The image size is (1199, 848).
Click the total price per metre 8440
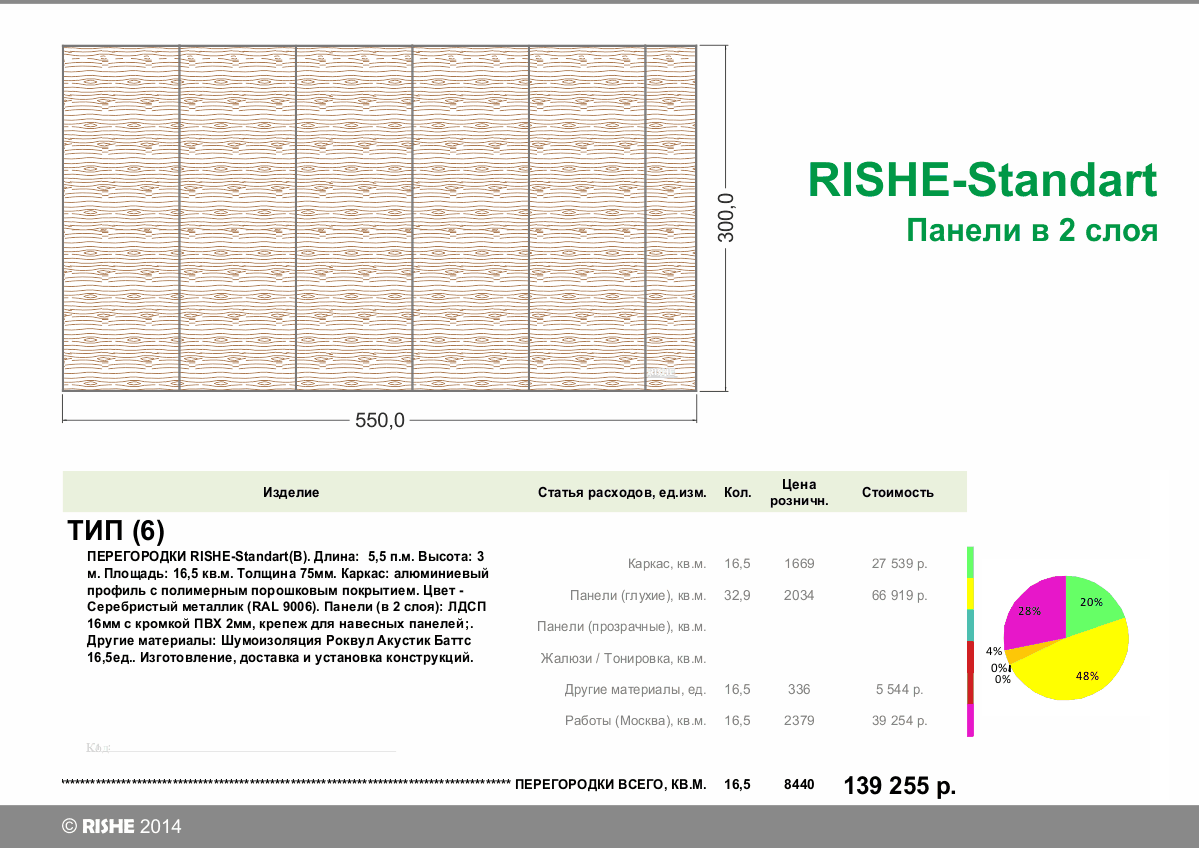click(799, 785)
